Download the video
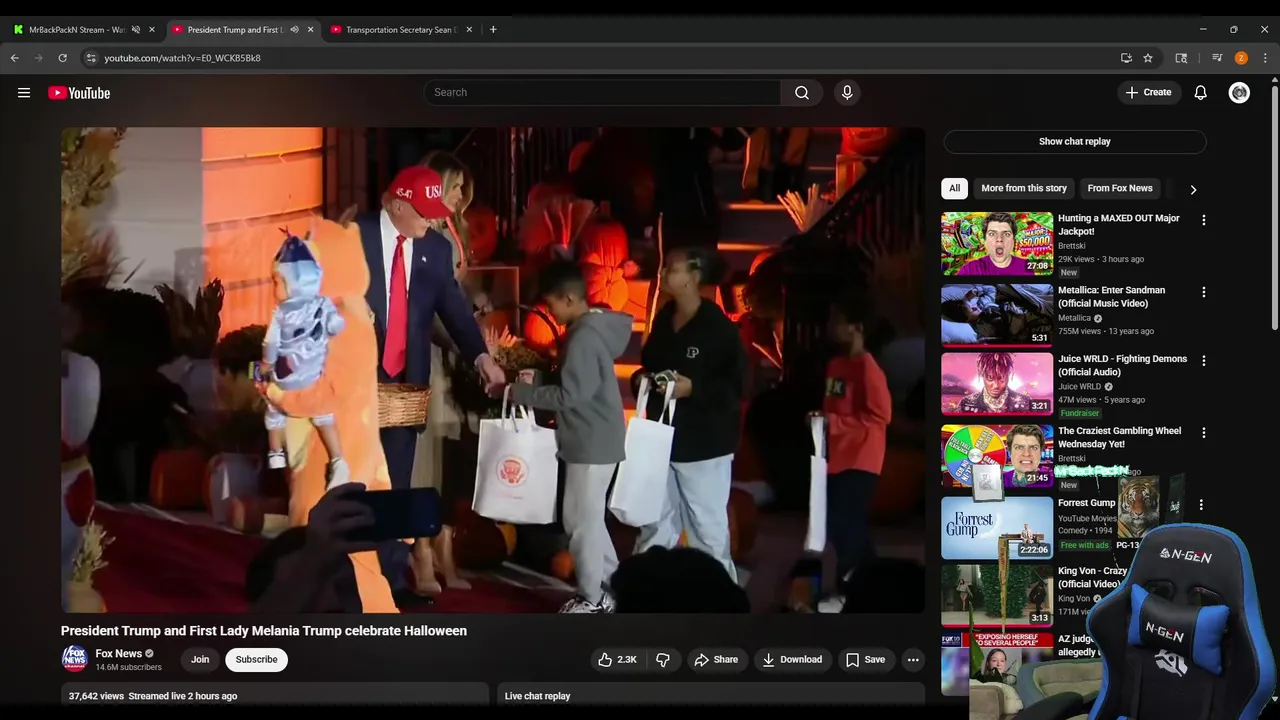 [x=792, y=660]
